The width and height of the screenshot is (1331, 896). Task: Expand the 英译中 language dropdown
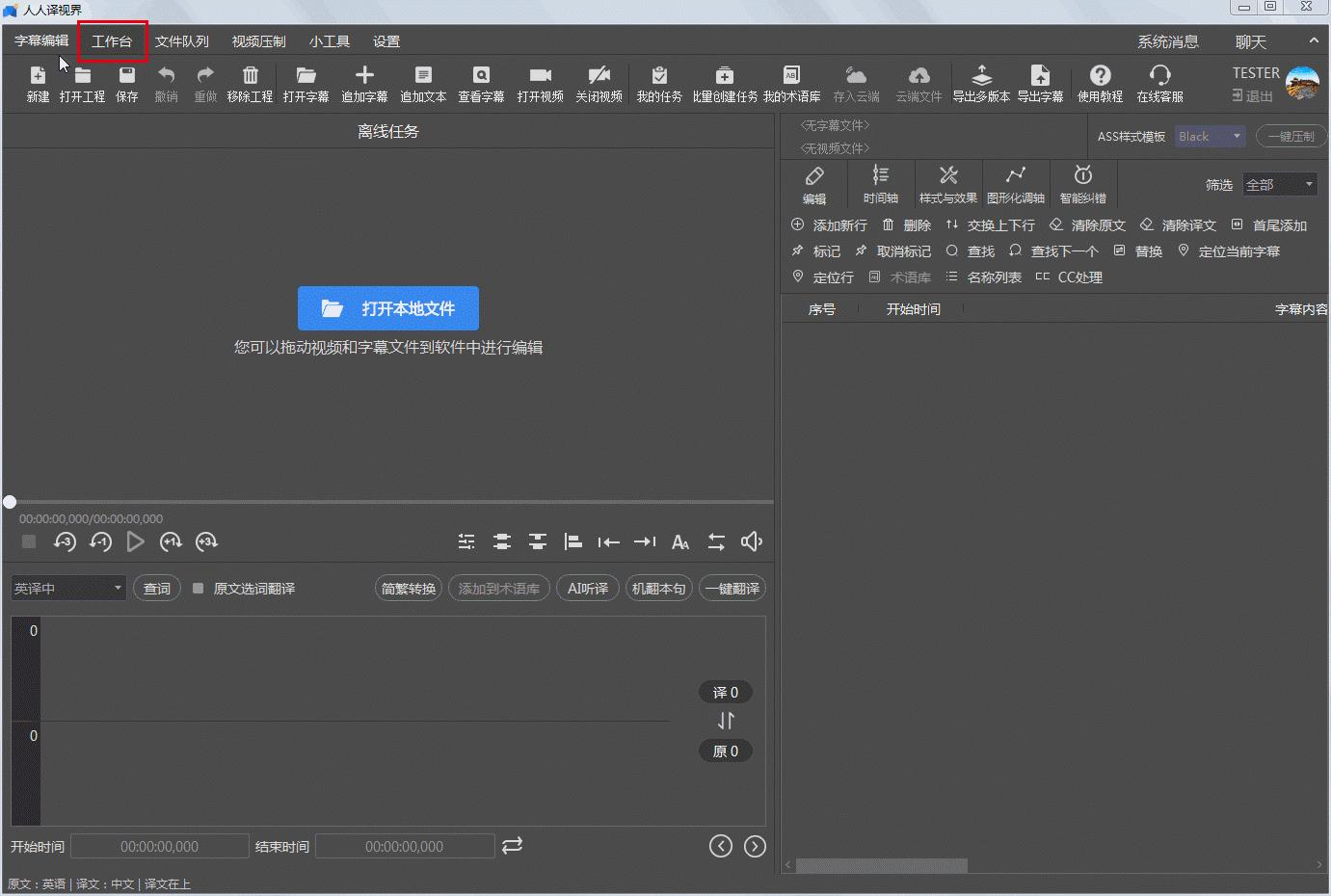click(68, 589)
